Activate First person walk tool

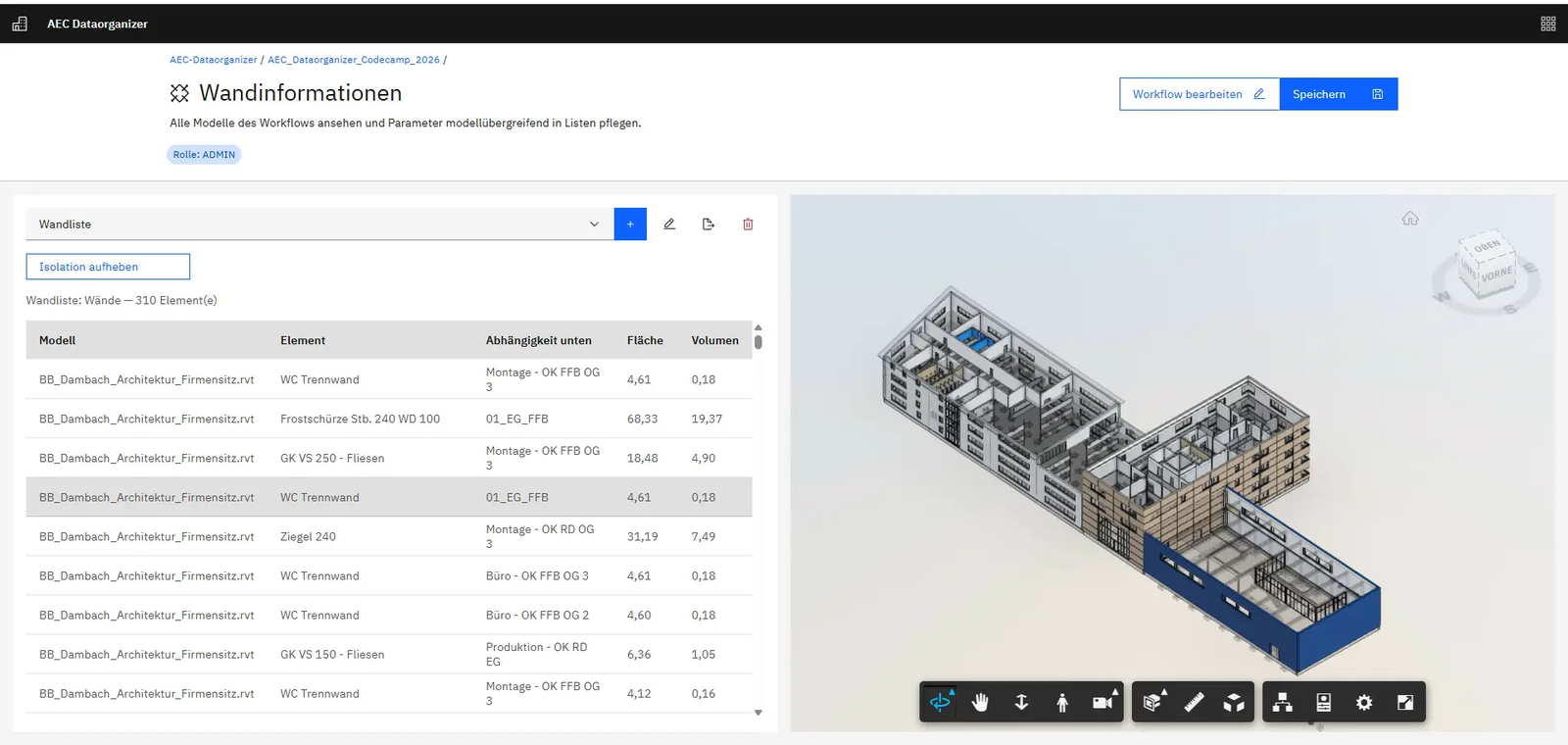click(x=1062, y=702)
